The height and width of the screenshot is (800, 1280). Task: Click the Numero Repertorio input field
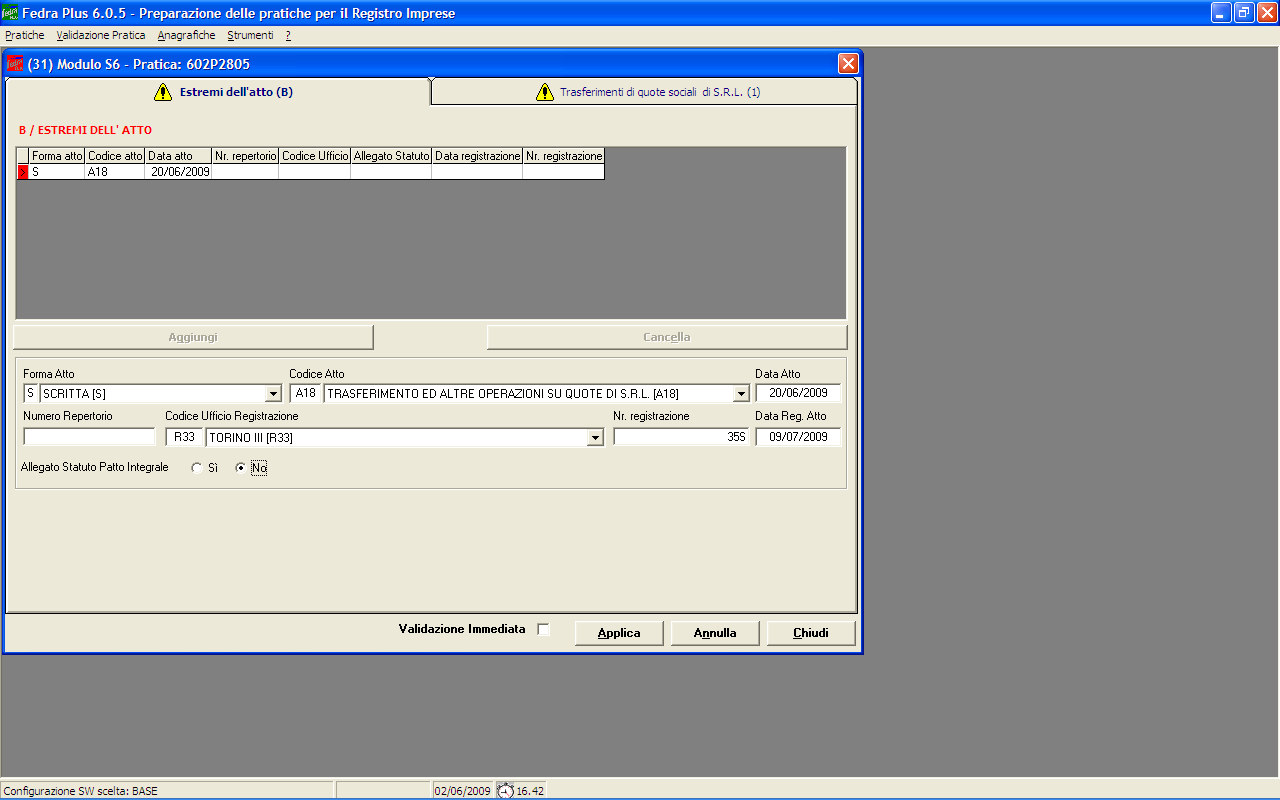(89, 437)
